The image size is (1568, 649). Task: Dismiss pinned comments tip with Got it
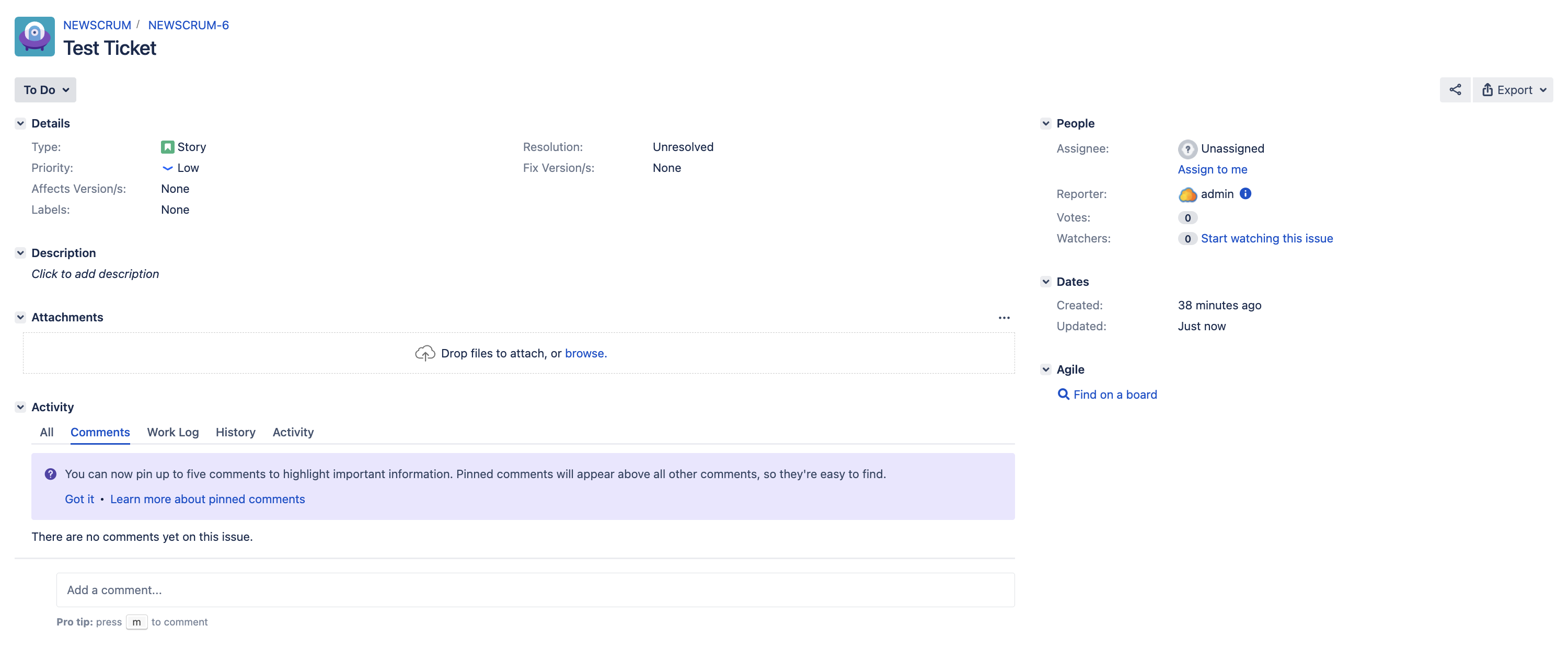(79, 499)
